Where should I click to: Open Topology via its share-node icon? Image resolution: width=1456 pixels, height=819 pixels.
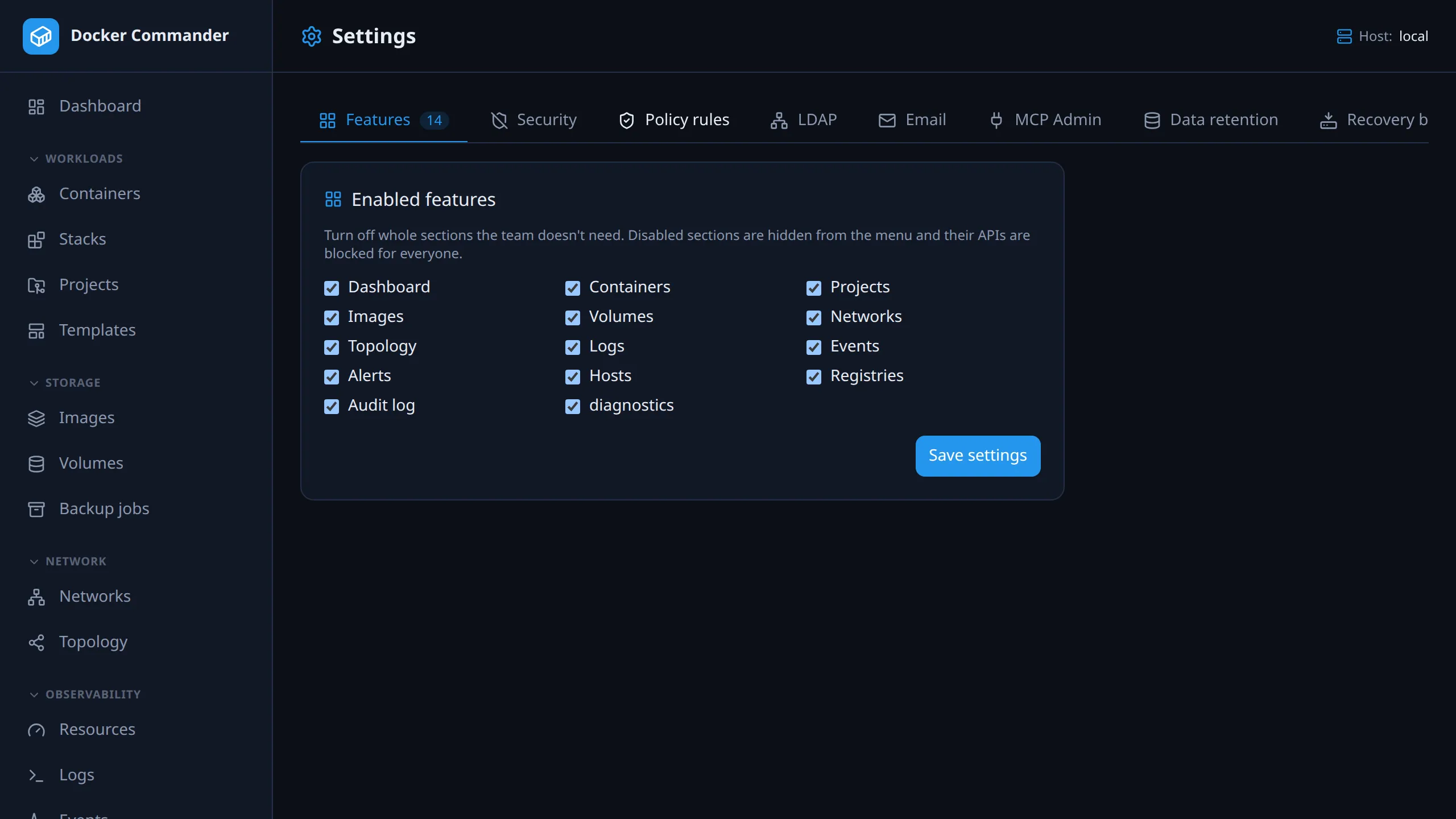point(36,642)
